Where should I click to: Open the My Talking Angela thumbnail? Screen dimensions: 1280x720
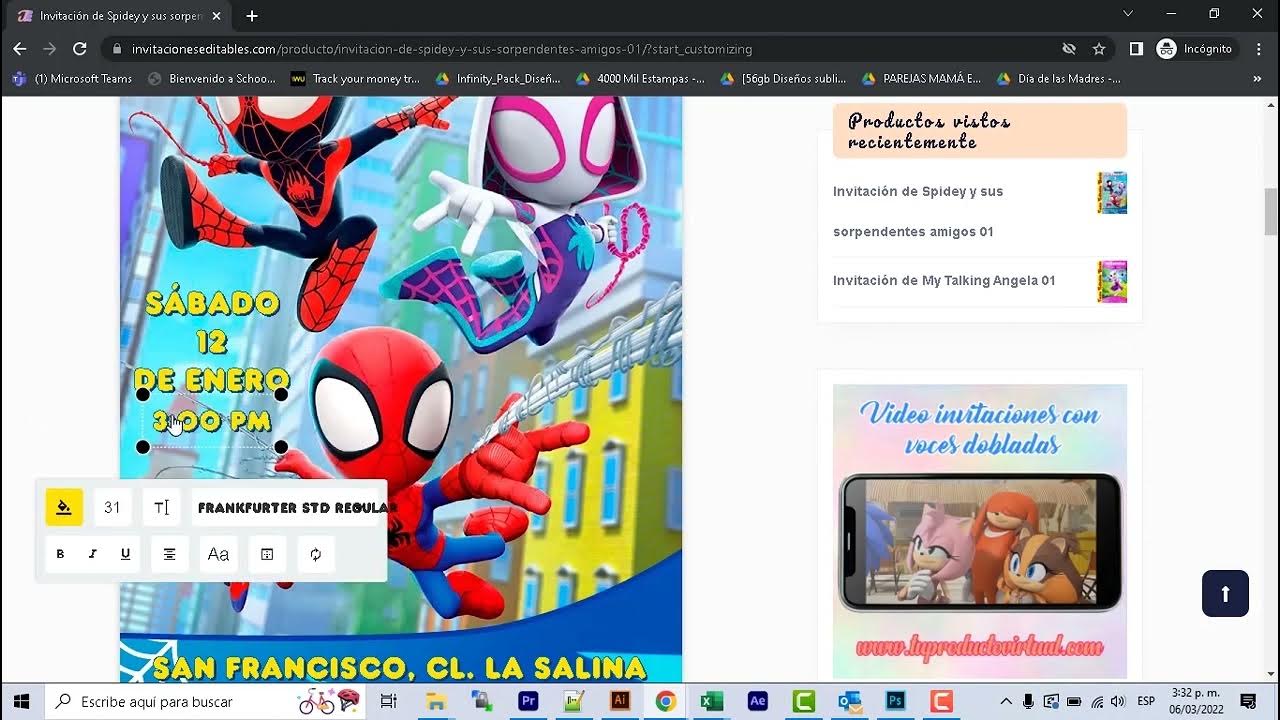pos(1112,281)
